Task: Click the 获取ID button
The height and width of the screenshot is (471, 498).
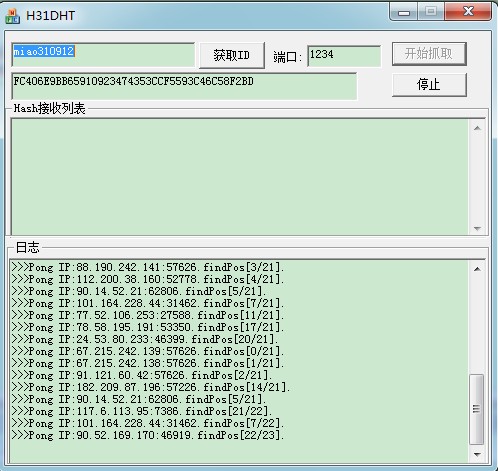Action: [232, 55]
